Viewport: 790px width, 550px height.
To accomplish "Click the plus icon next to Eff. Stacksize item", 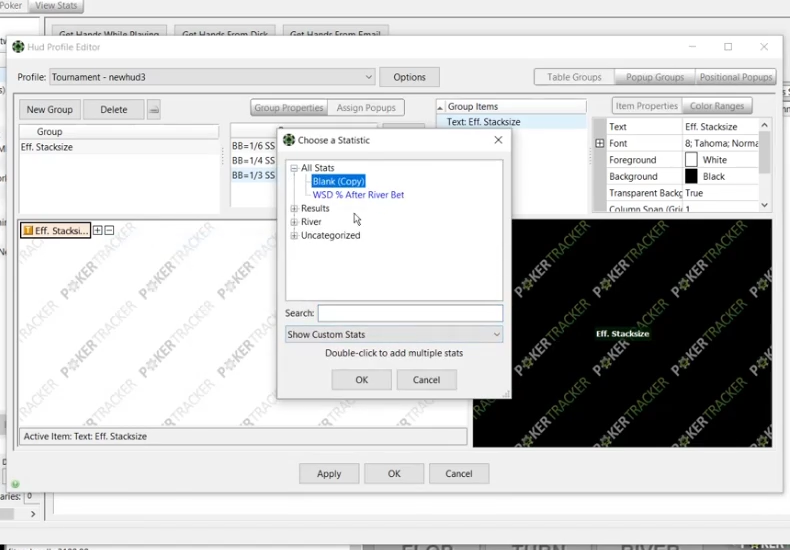I will pos(98,230).
